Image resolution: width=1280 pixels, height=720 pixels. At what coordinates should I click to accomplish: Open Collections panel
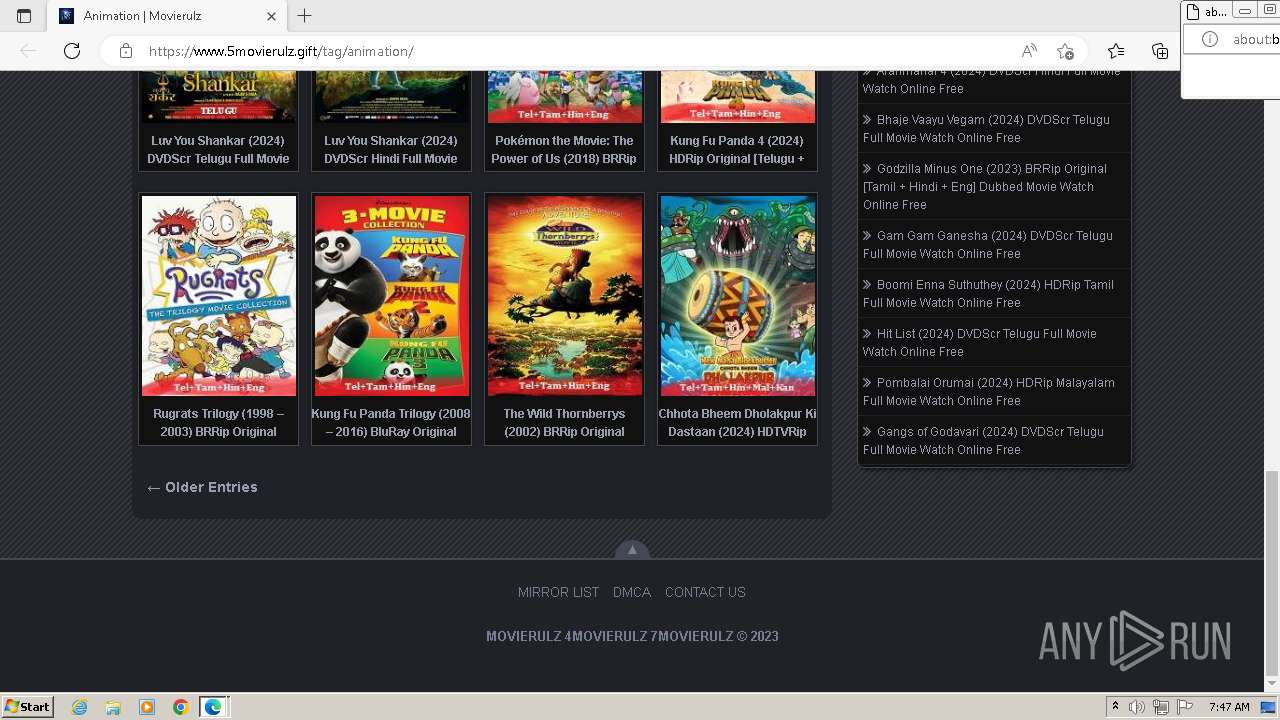pyautogui.click(x=1160, y=51)
